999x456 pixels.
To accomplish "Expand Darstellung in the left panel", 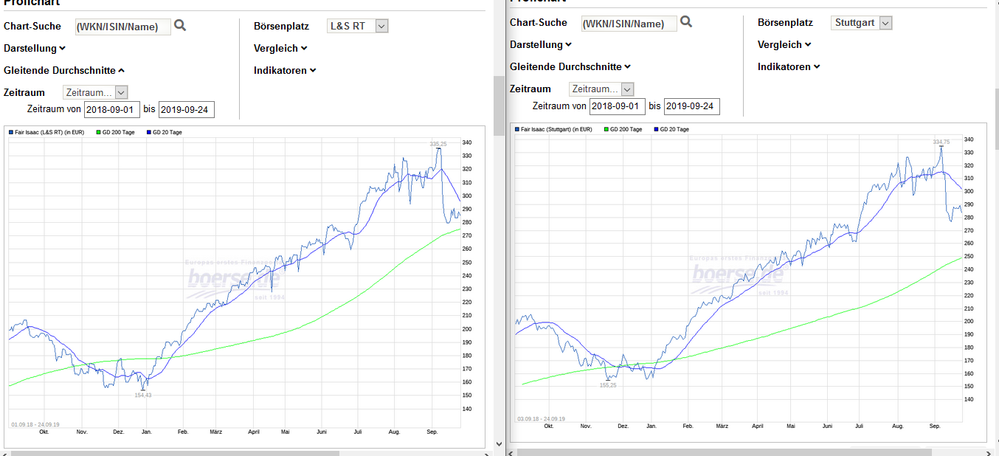I will click(x=34, y=47).
